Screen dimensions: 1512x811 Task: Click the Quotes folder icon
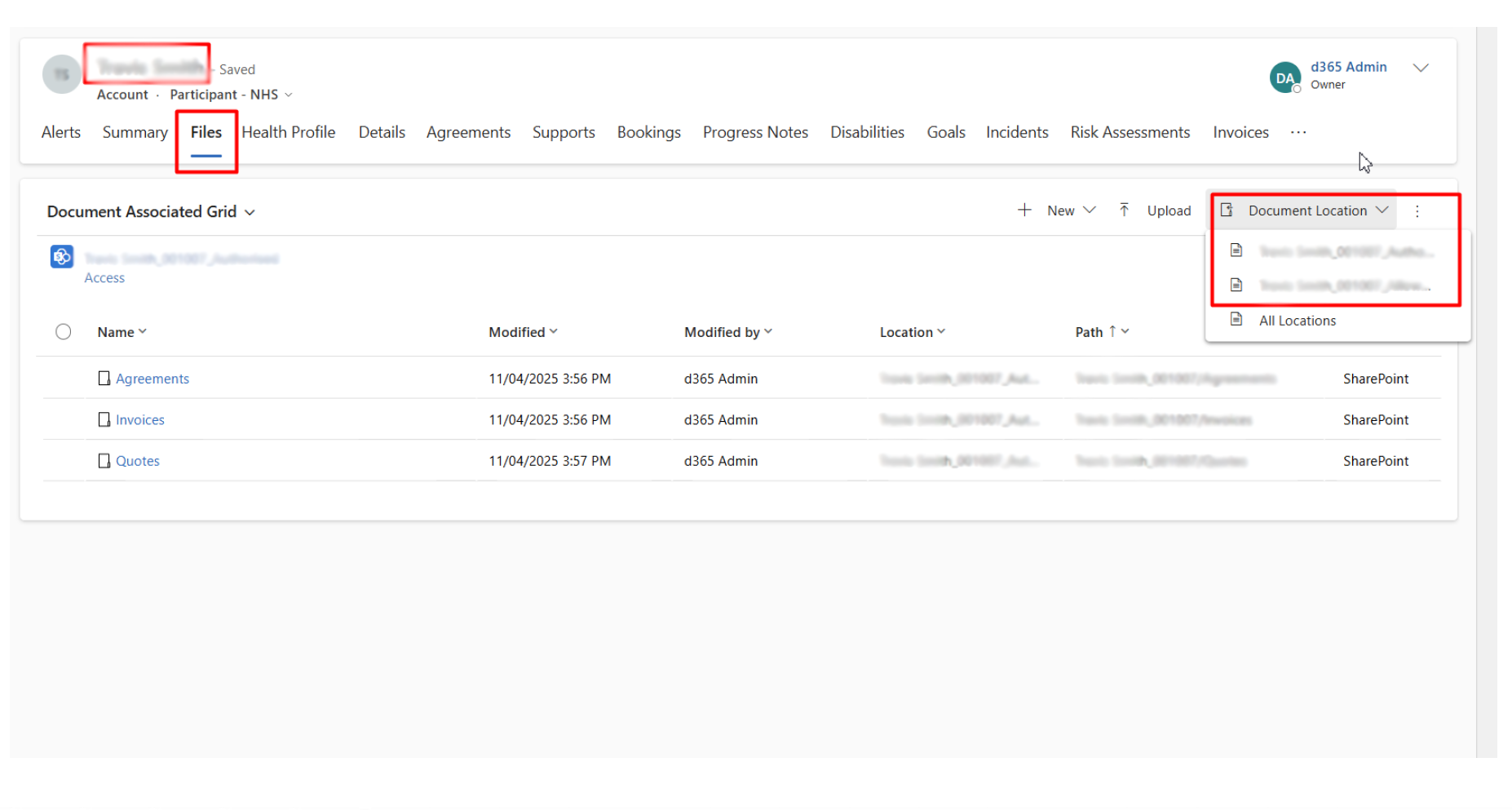[x=104, y=461]
